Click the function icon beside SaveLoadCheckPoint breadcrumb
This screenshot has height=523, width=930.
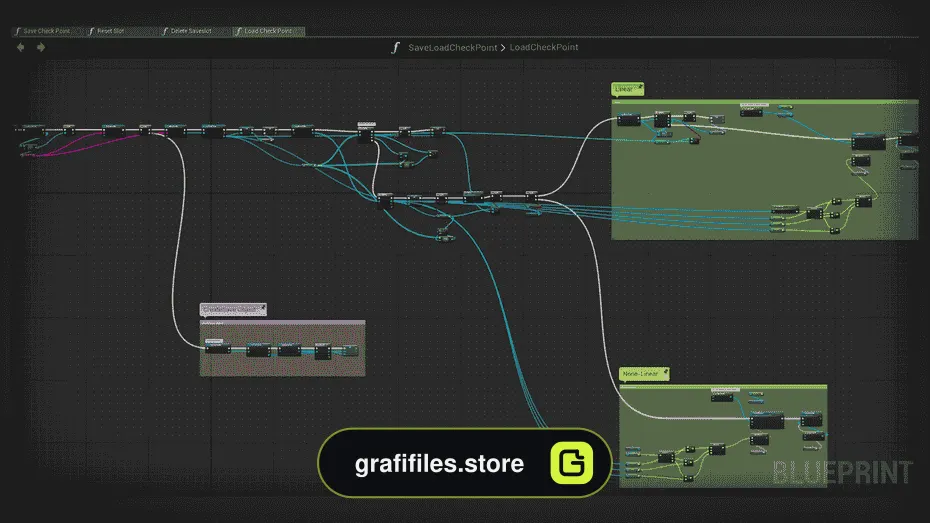click(396, 47)
